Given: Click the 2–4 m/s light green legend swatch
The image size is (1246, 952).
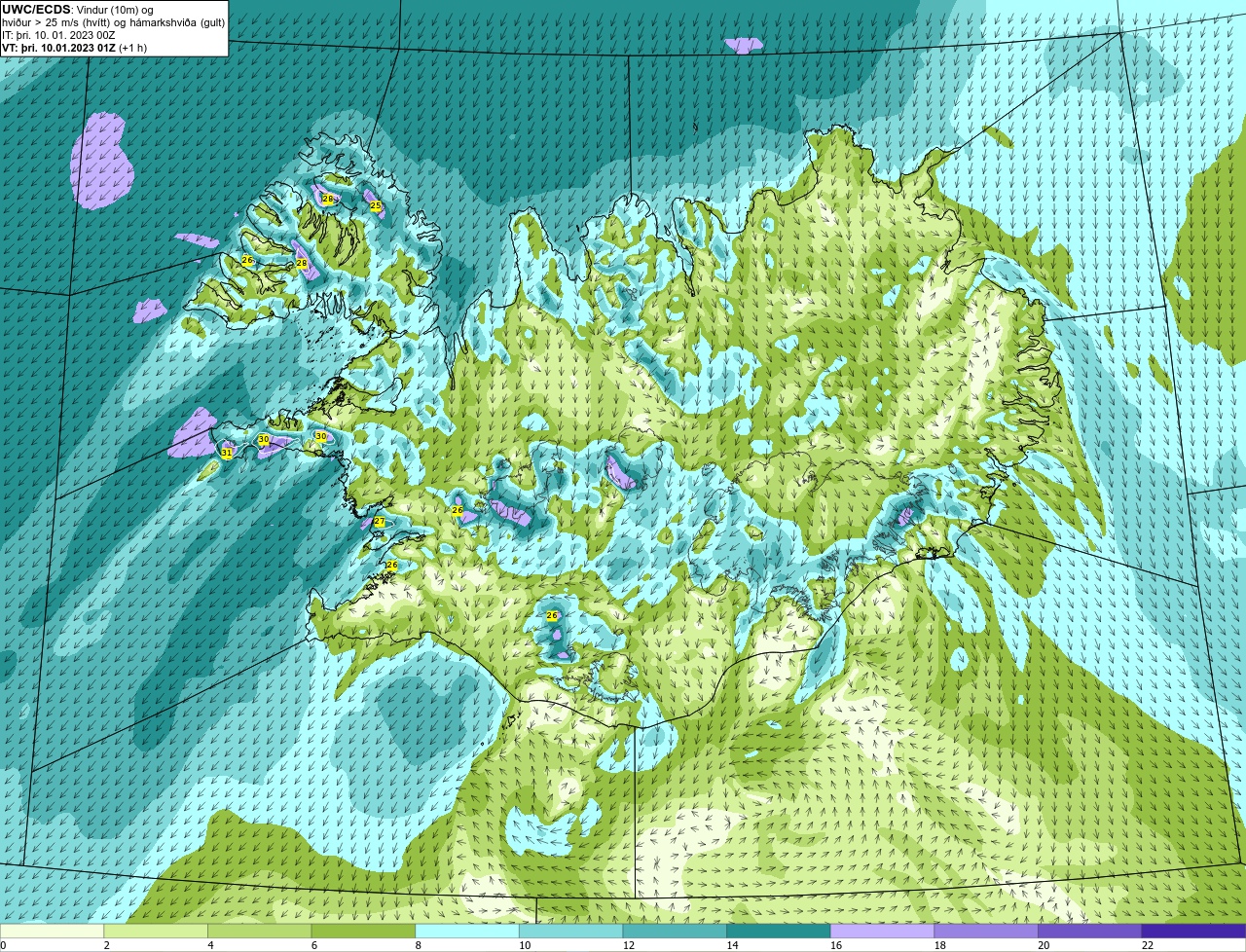Looking at the screenshot, I should (x=156, y=932).
